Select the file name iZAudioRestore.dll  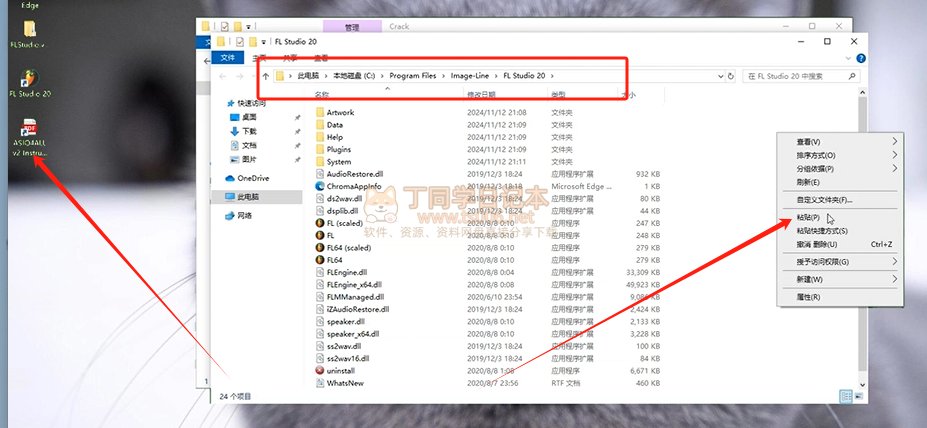point(358,309)
